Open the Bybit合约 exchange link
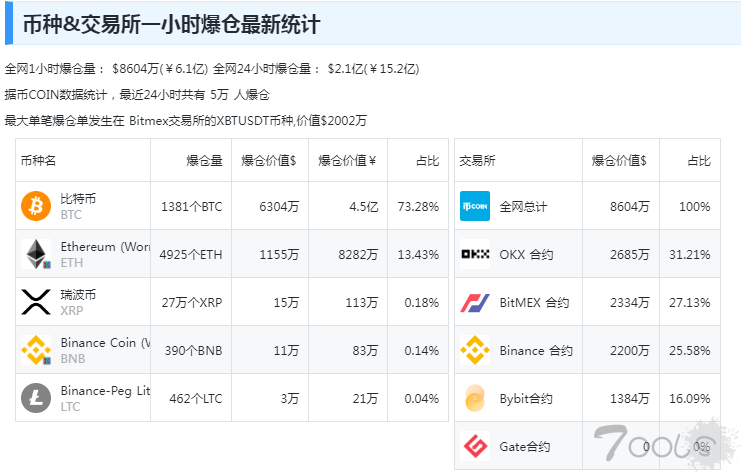 pyautogui.click(x=526, y=399)
